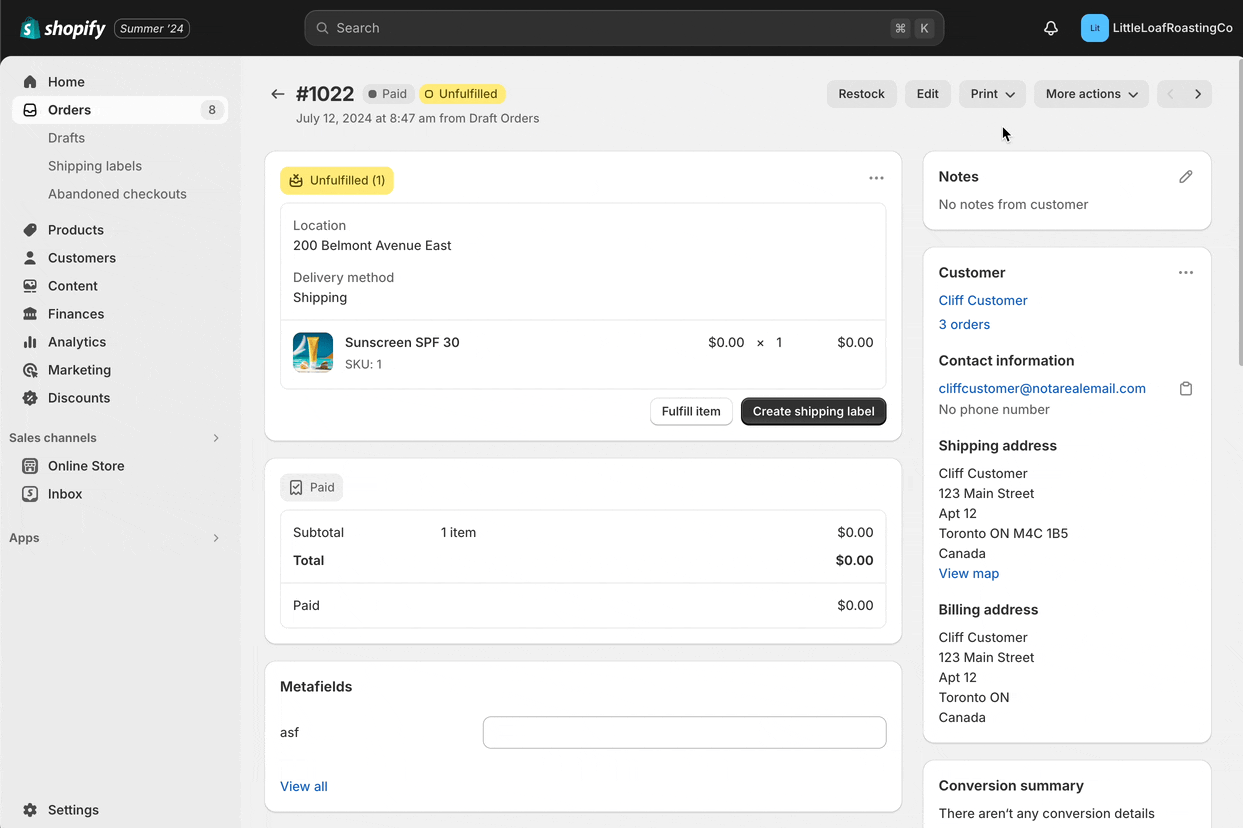Image resolution: width=1243 pixels, height=828 pixels.
Task: Click the Orders count badge 8
Action: tap(212, 110)
